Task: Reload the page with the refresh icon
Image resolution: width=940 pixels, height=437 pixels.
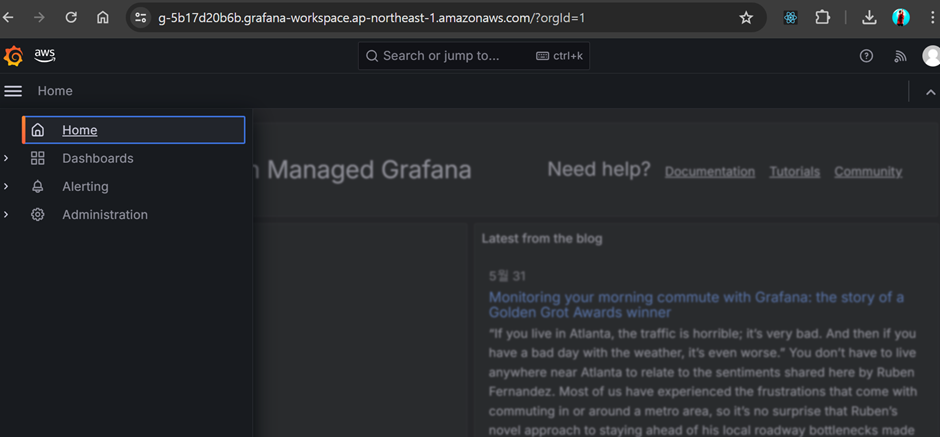Action: [x=71, y=17]
